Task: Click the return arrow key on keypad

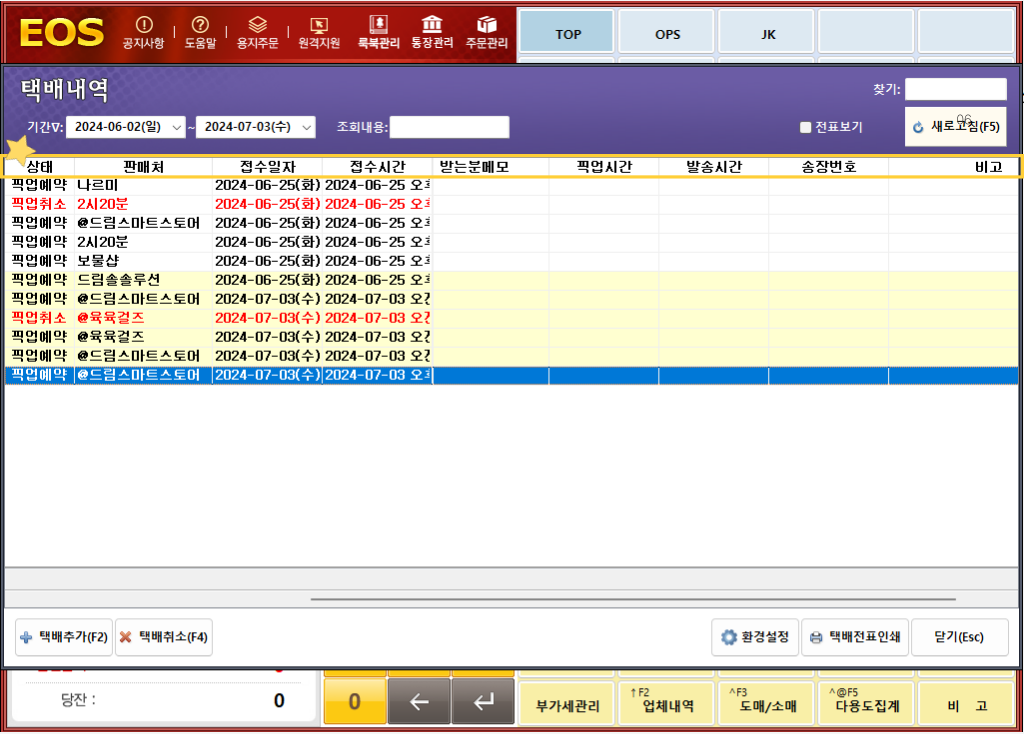Action: (483, 701)
